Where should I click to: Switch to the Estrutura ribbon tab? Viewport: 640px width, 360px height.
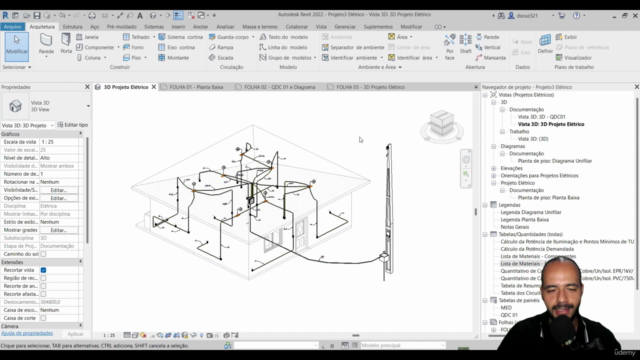click(x=72, y=27)
